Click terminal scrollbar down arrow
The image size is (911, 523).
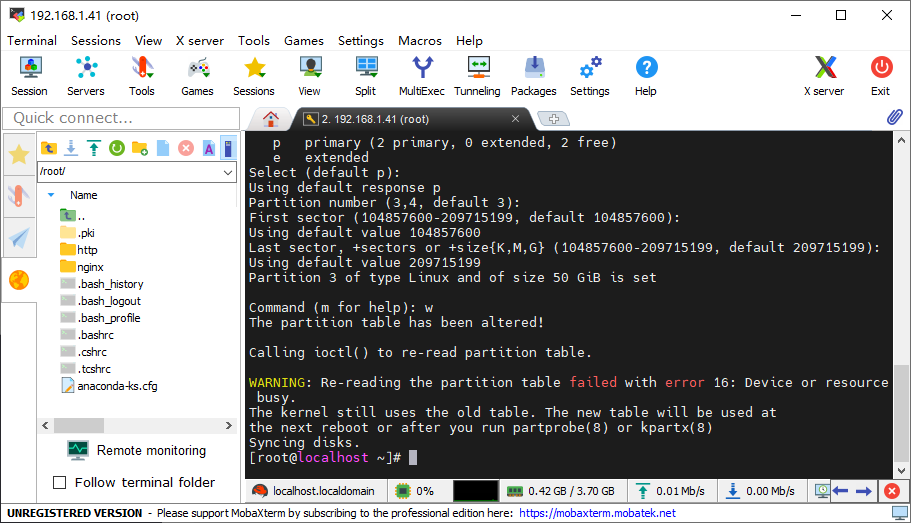click(901, 471)
